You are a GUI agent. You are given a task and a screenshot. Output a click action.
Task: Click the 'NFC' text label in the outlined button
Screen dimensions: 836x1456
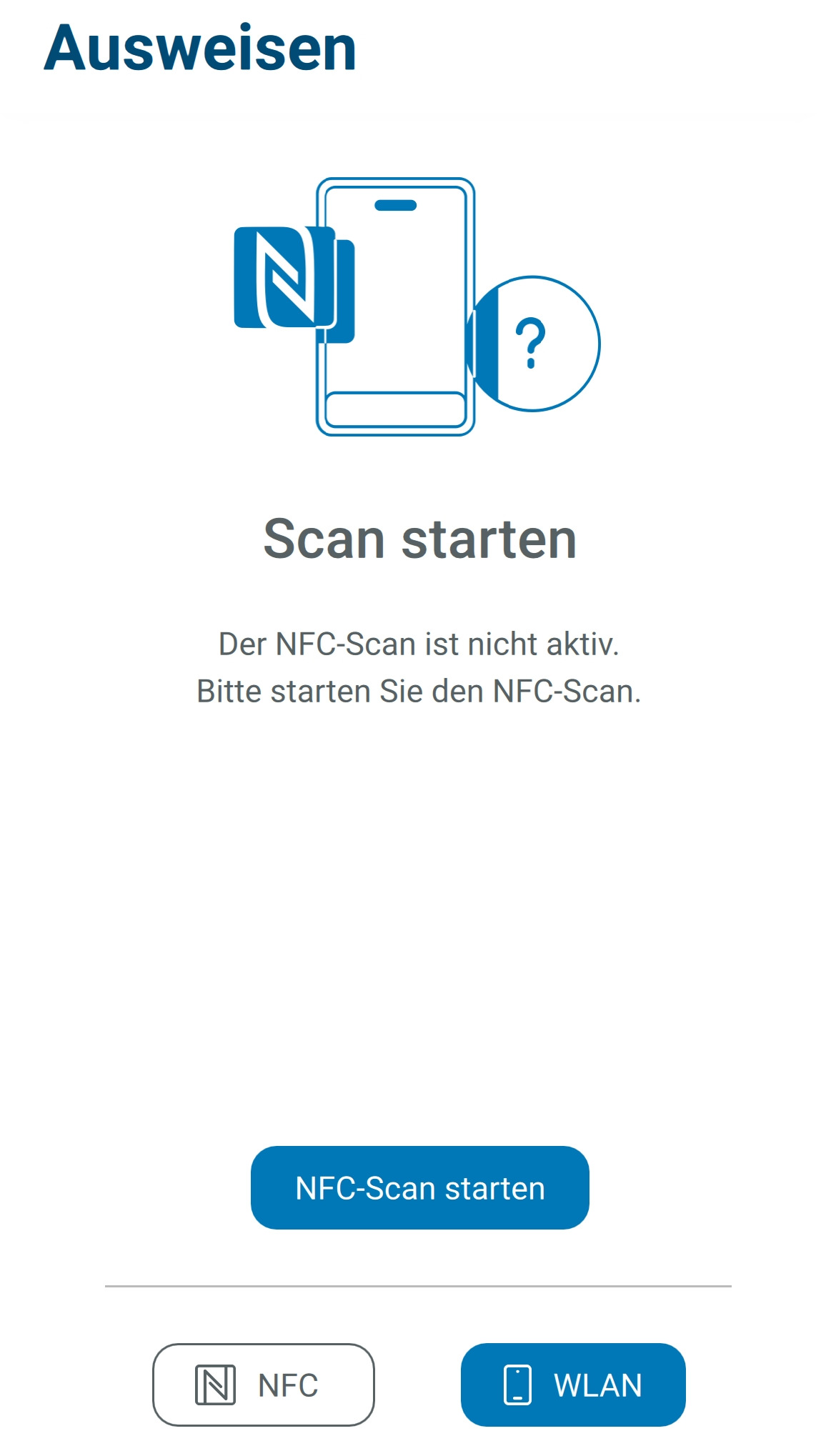(288, 1385)
